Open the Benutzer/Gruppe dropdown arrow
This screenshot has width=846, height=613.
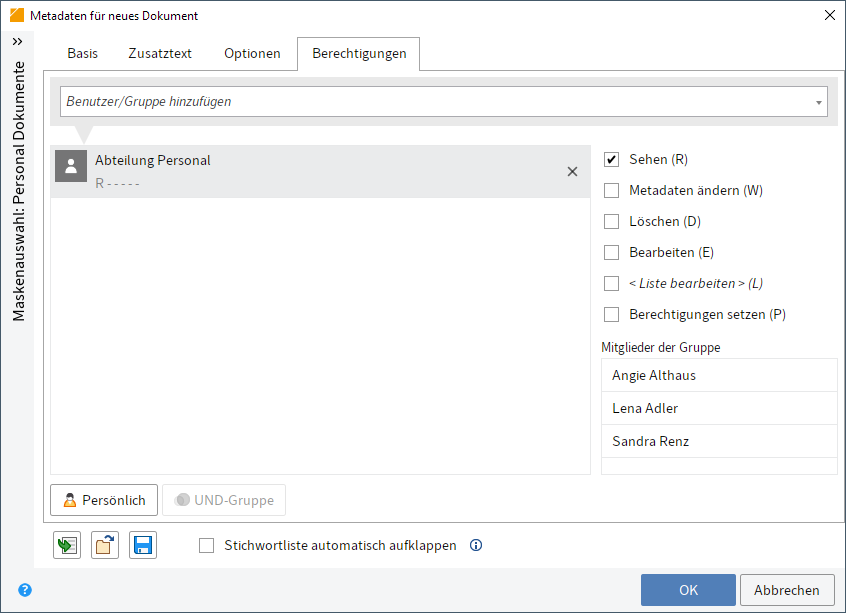pyautogui.click(x=818, y=102)
